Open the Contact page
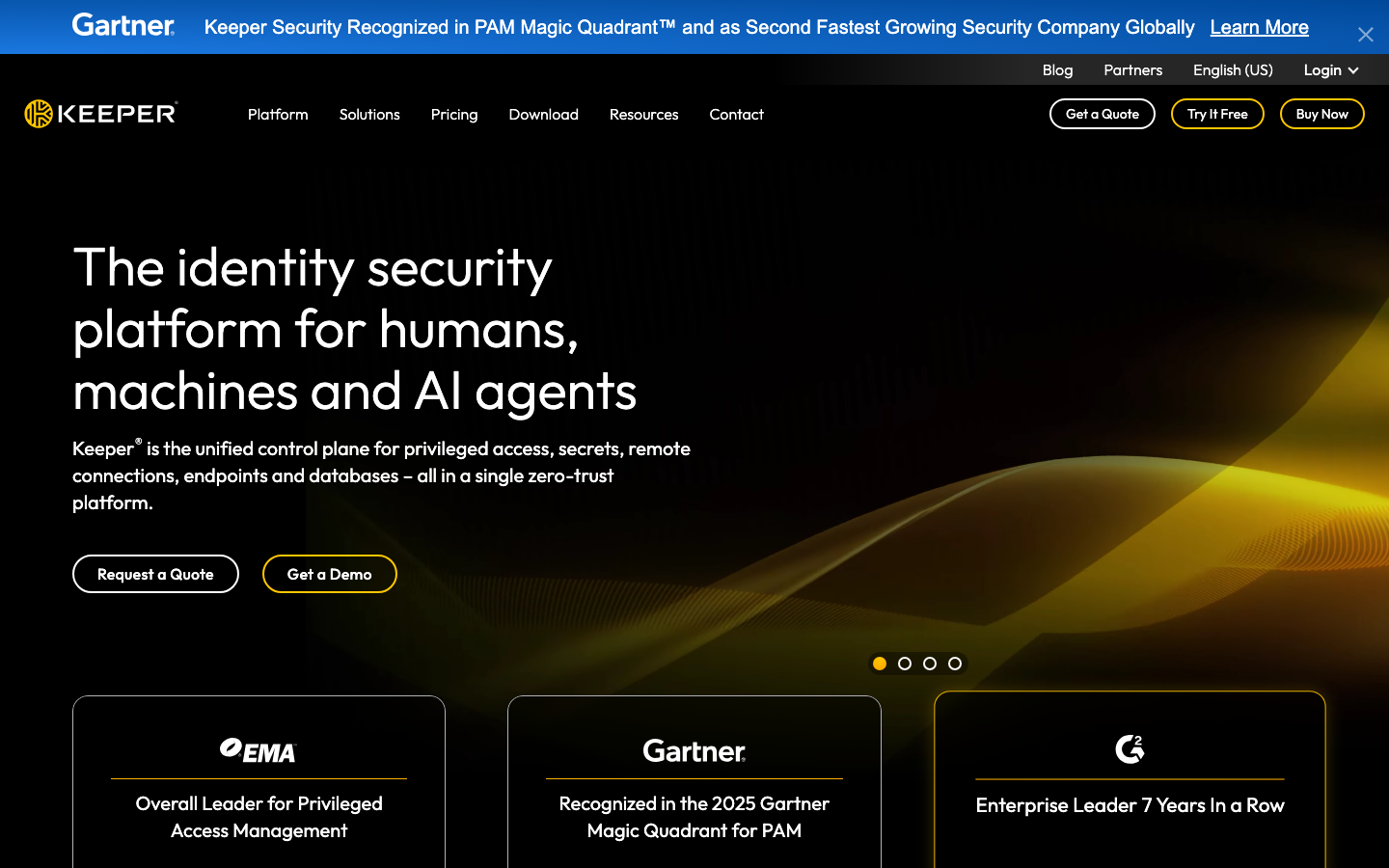 click(x=737, y=114)
